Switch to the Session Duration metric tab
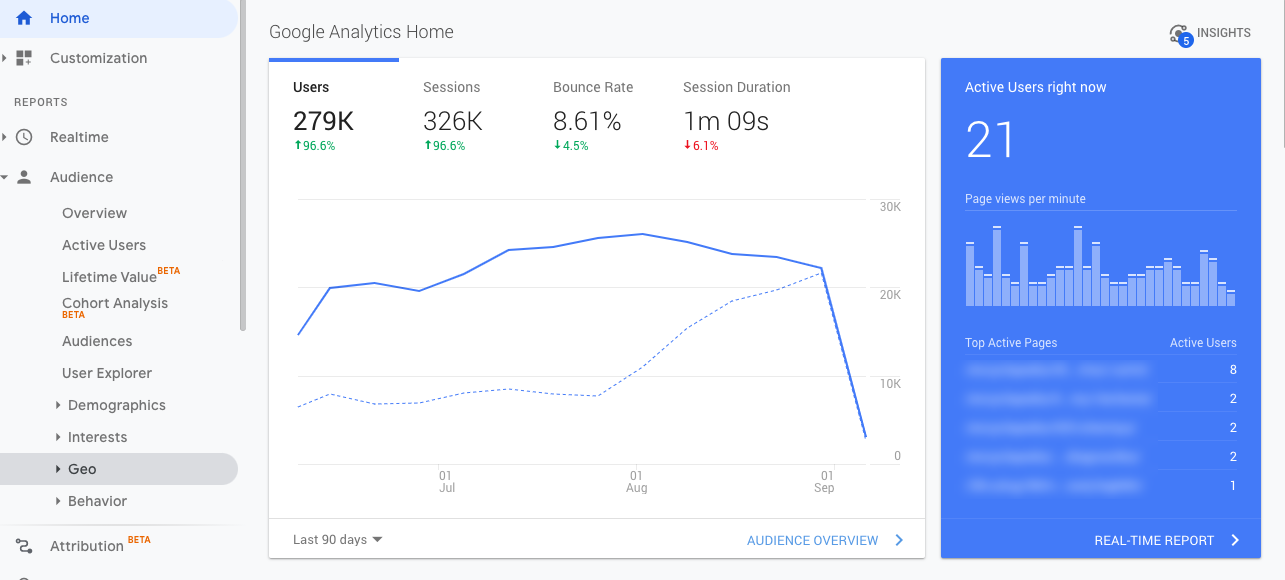Viewport: 1285px width, 580px height. point(737,117)
